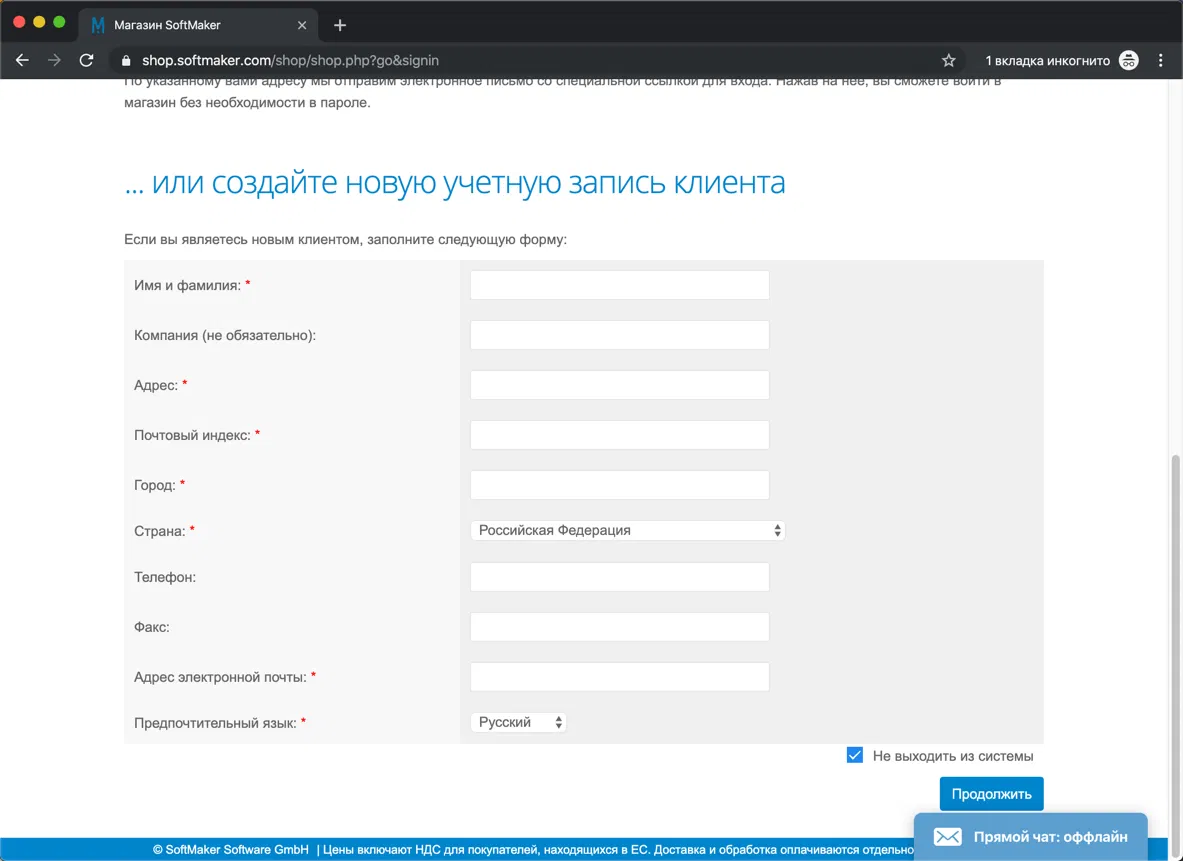
Task: Click the bookmark star icon
Action: pyautogui.click(x=947, y=60)
